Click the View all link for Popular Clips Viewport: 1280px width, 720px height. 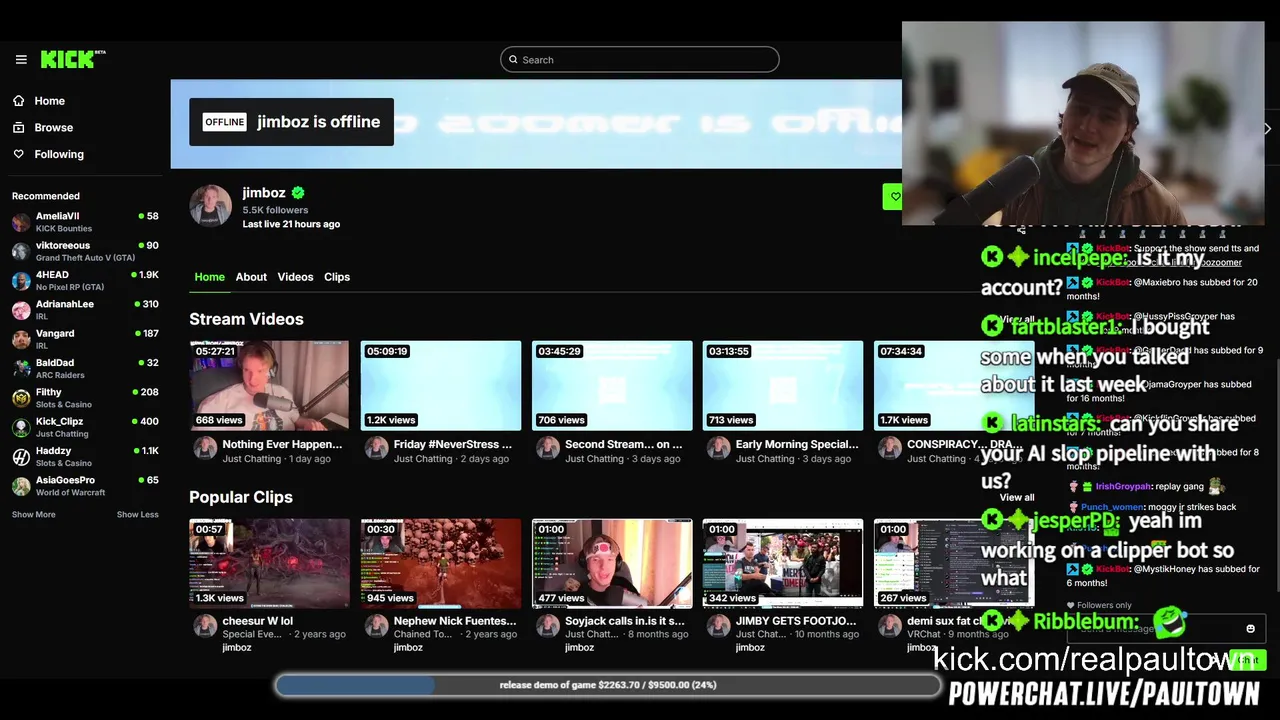point(1017,497)
